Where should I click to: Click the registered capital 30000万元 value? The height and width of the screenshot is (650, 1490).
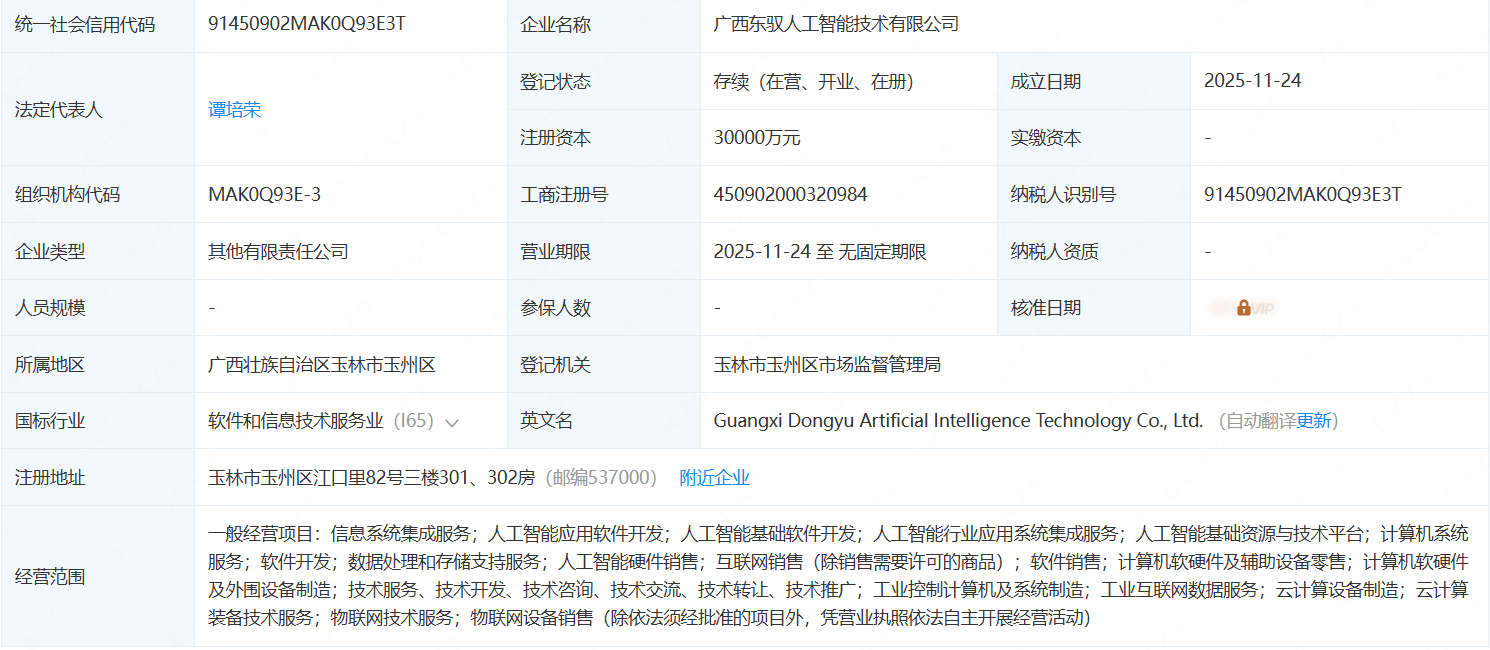(x=756, y=138)
